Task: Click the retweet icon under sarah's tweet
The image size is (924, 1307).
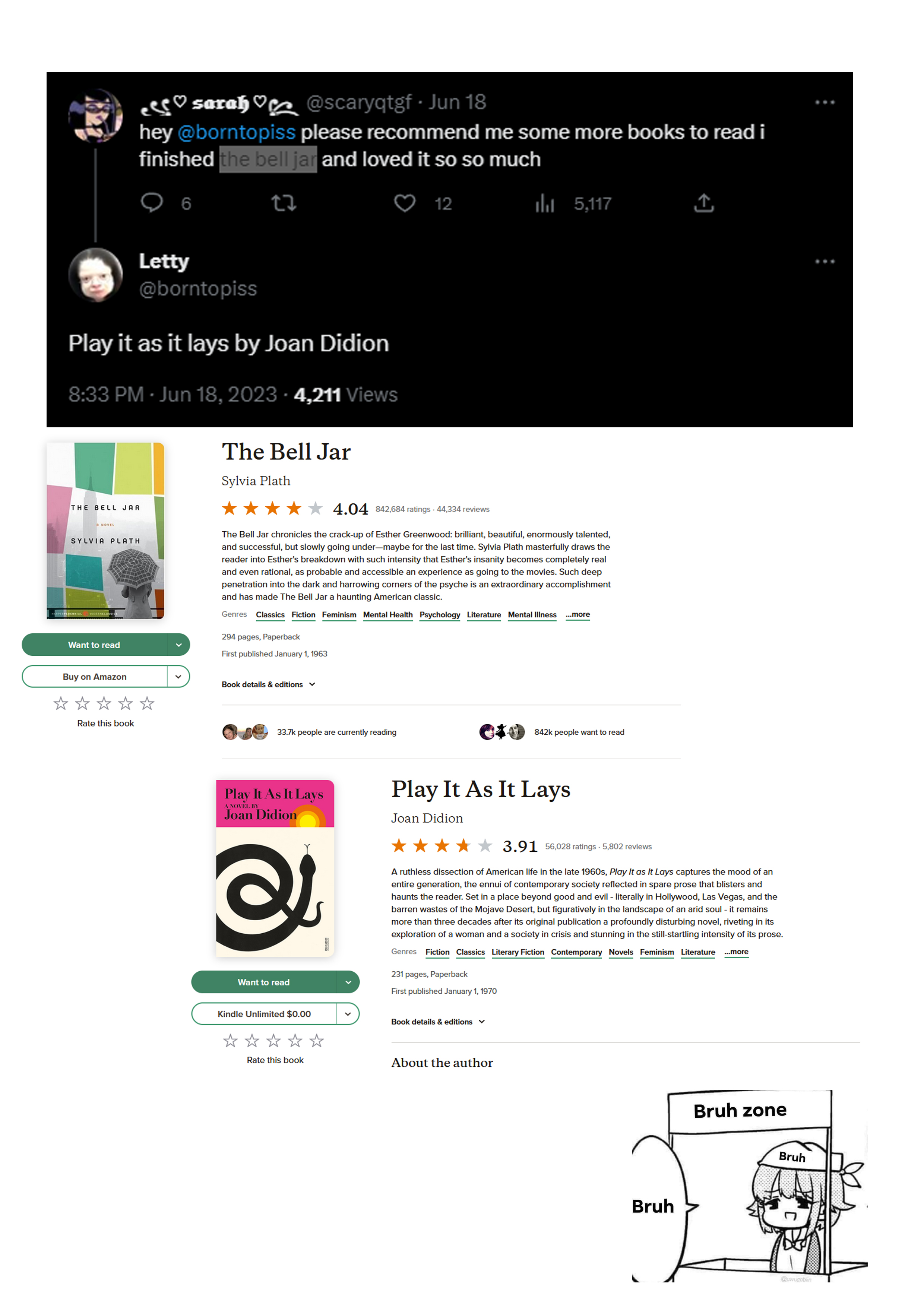Action: pos(284,203)
